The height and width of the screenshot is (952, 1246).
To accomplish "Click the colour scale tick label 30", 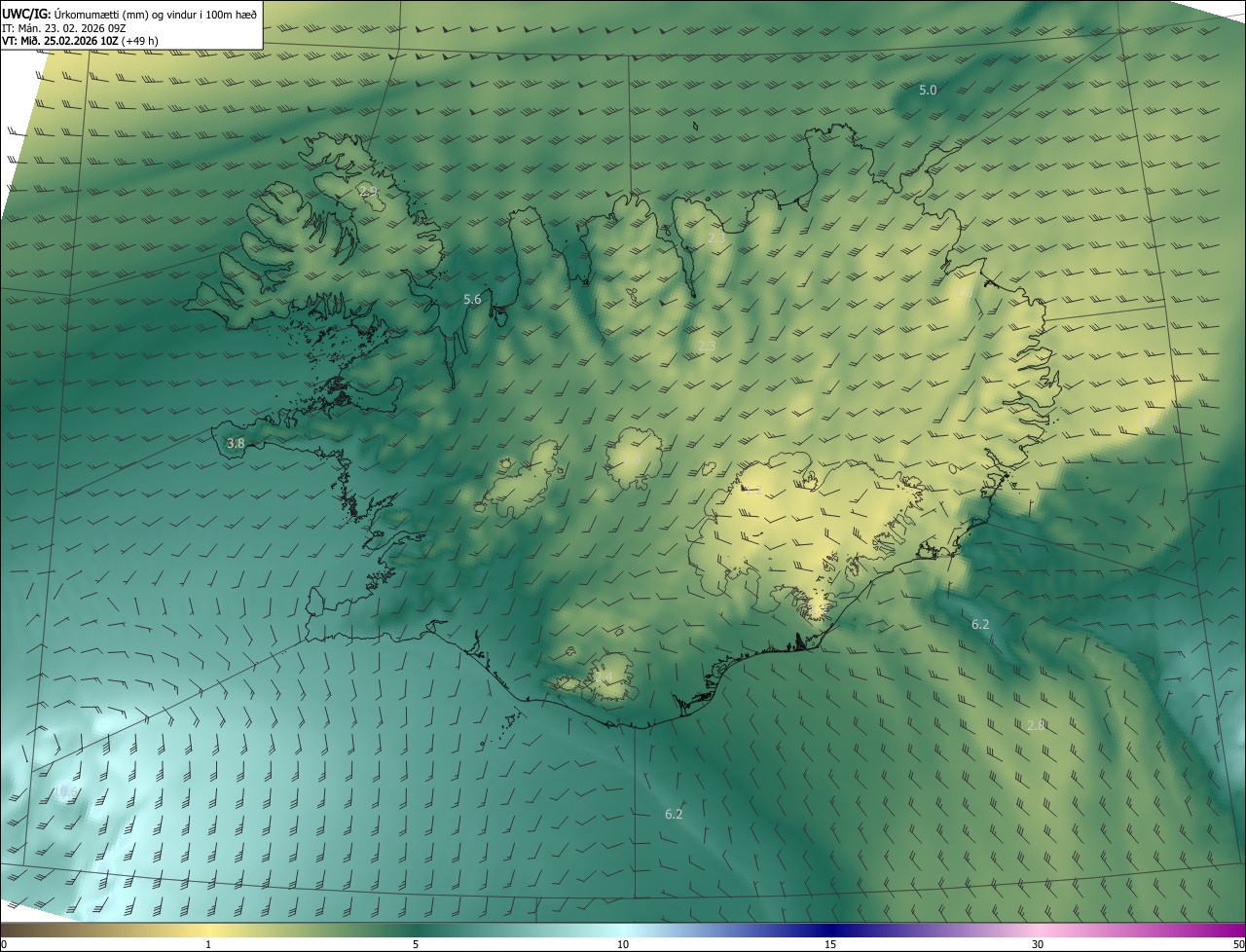I will point(1038,944).
